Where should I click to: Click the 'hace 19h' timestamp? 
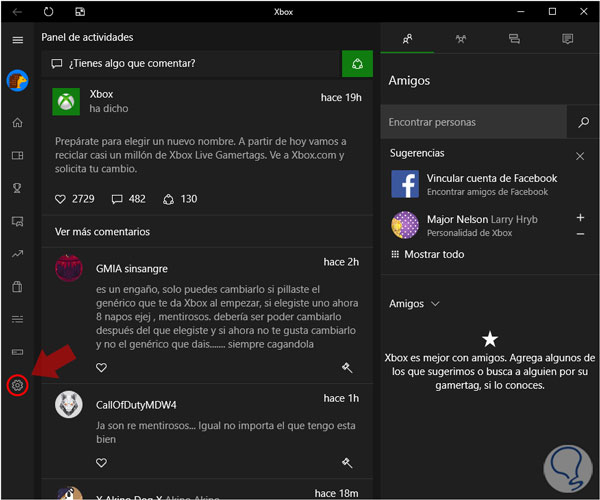pos(341,98)
